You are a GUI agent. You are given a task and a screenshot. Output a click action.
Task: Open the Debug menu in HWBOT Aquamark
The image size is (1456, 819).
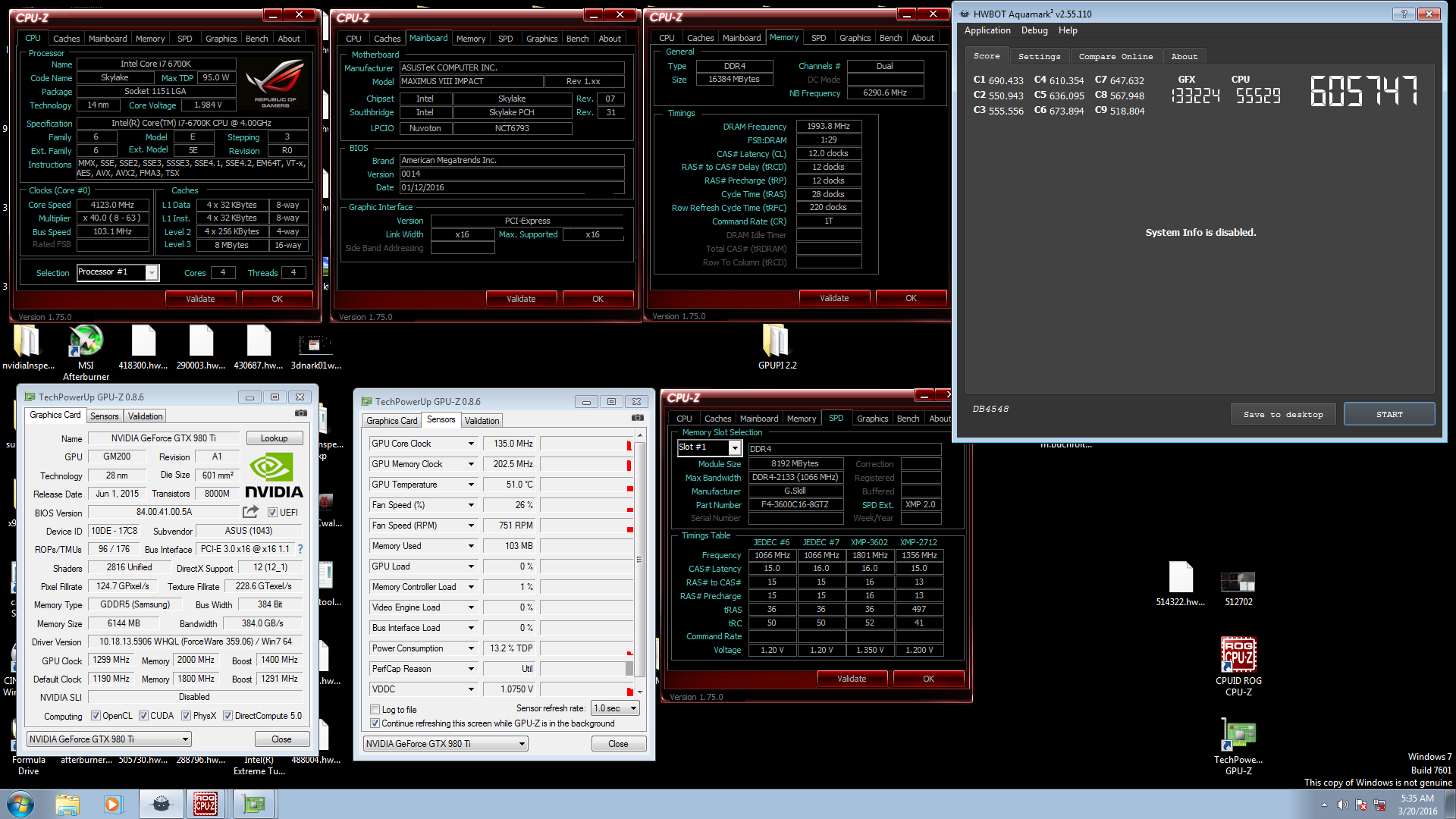pyautogui.click(x=1034, y=30)
